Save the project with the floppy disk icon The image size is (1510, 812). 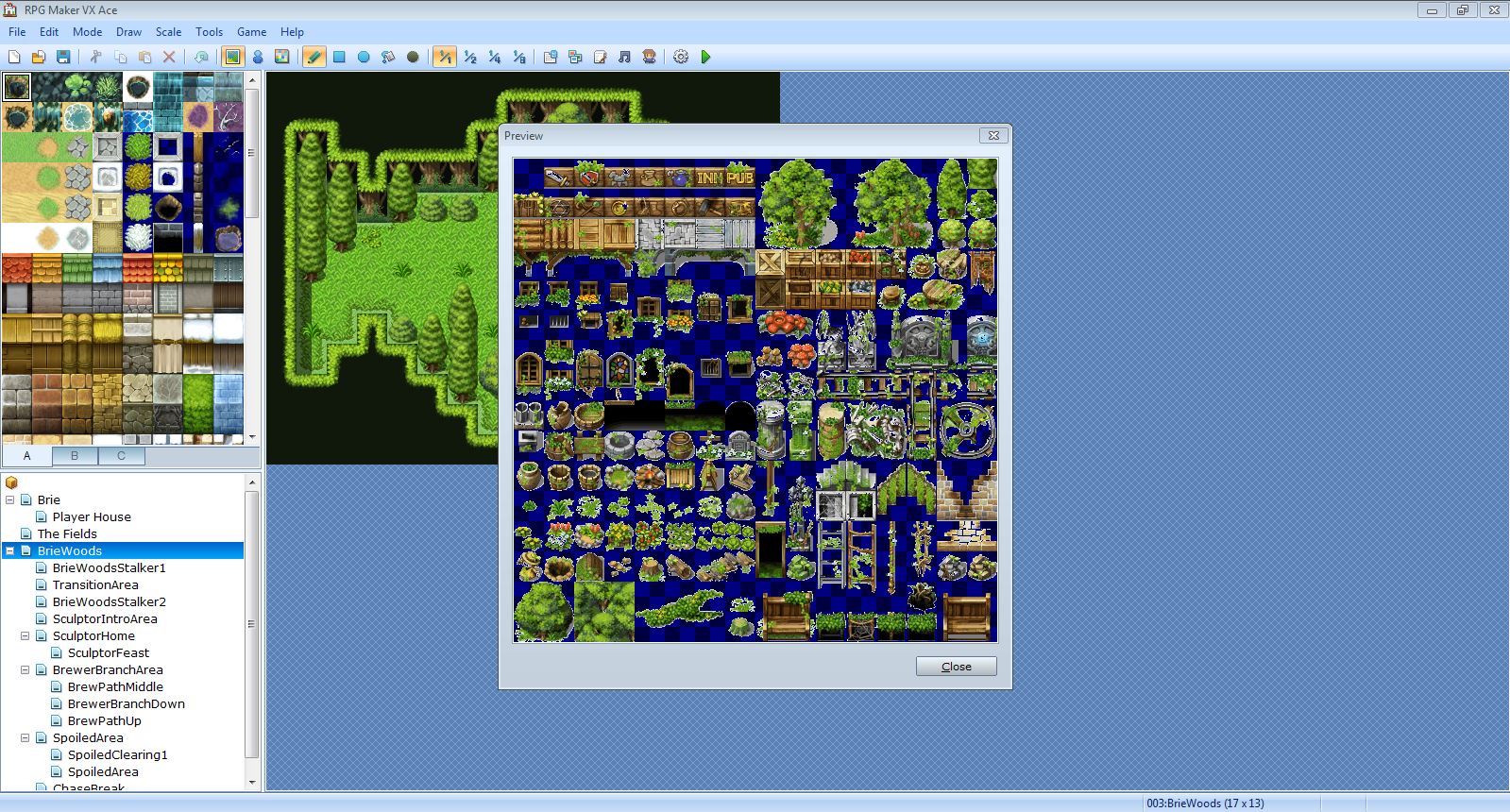pyautogui.click(x=63, y=57)
